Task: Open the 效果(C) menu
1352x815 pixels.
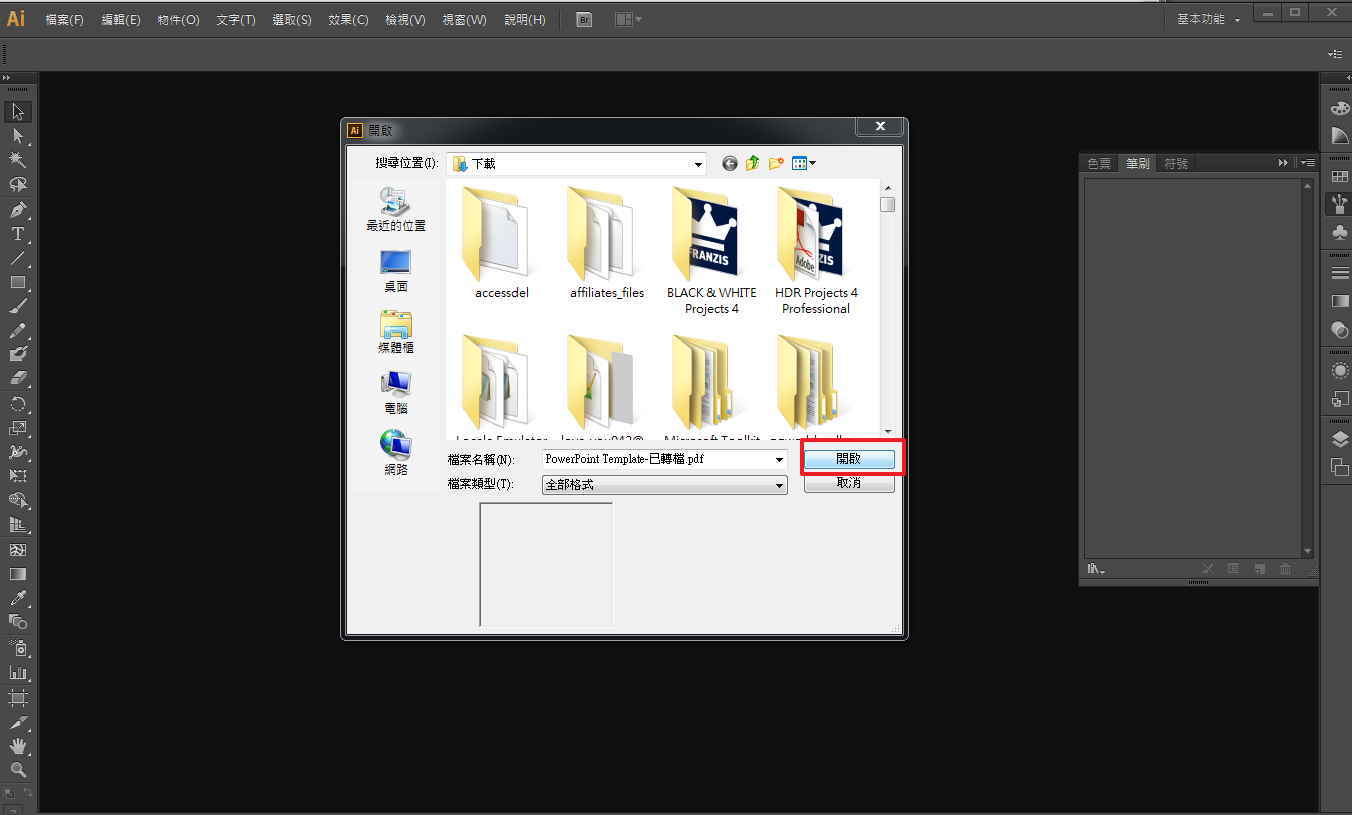Action: 348,20
